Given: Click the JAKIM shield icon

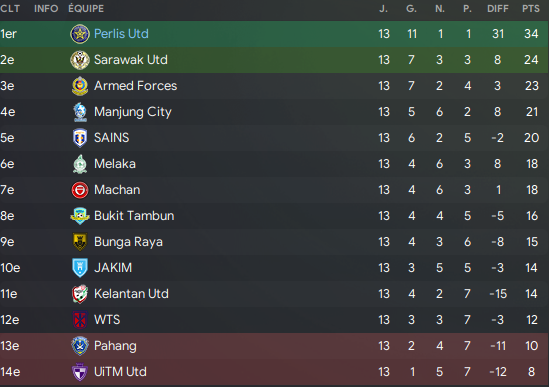Looking at the screenshot, I should [x=80, y=268].
